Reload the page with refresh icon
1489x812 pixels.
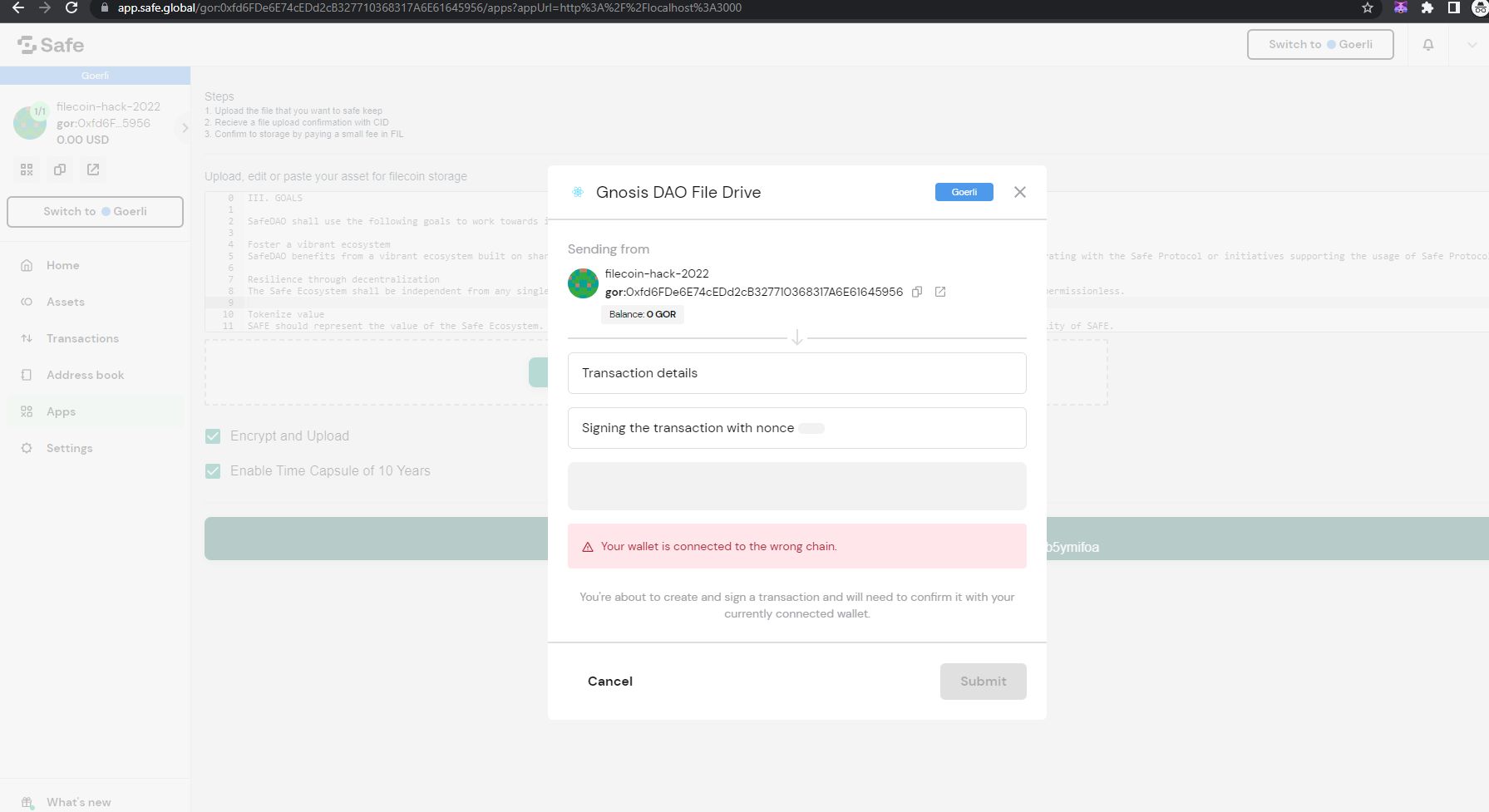coord(71,7)
